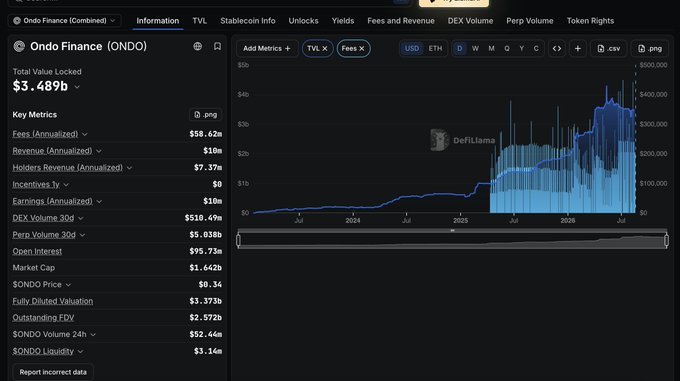Click the plus icon beside embed button
680x381 pixels.
click(578, 49)
